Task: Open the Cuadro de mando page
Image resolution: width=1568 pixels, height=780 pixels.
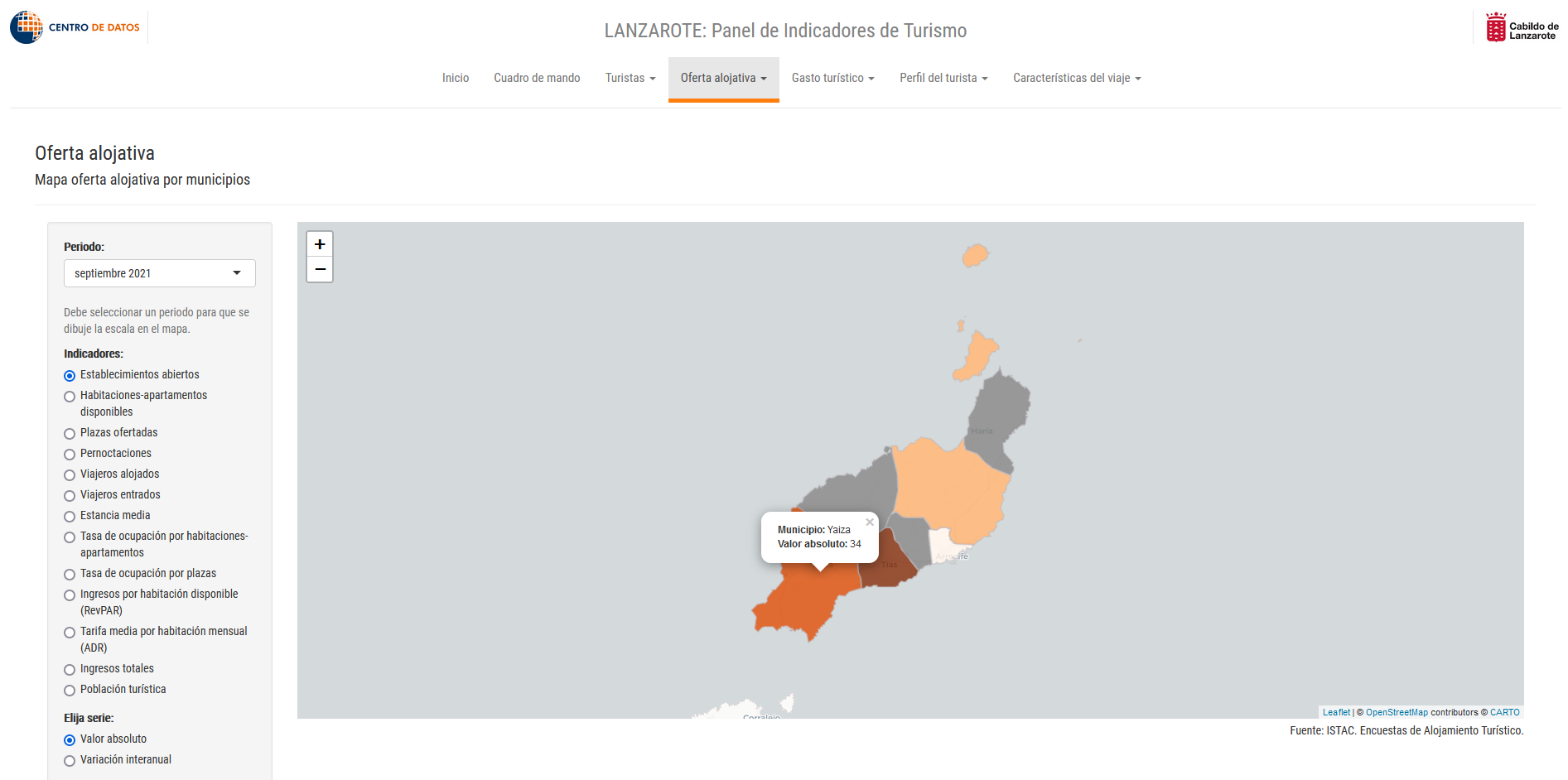Action: click(537, 78)
